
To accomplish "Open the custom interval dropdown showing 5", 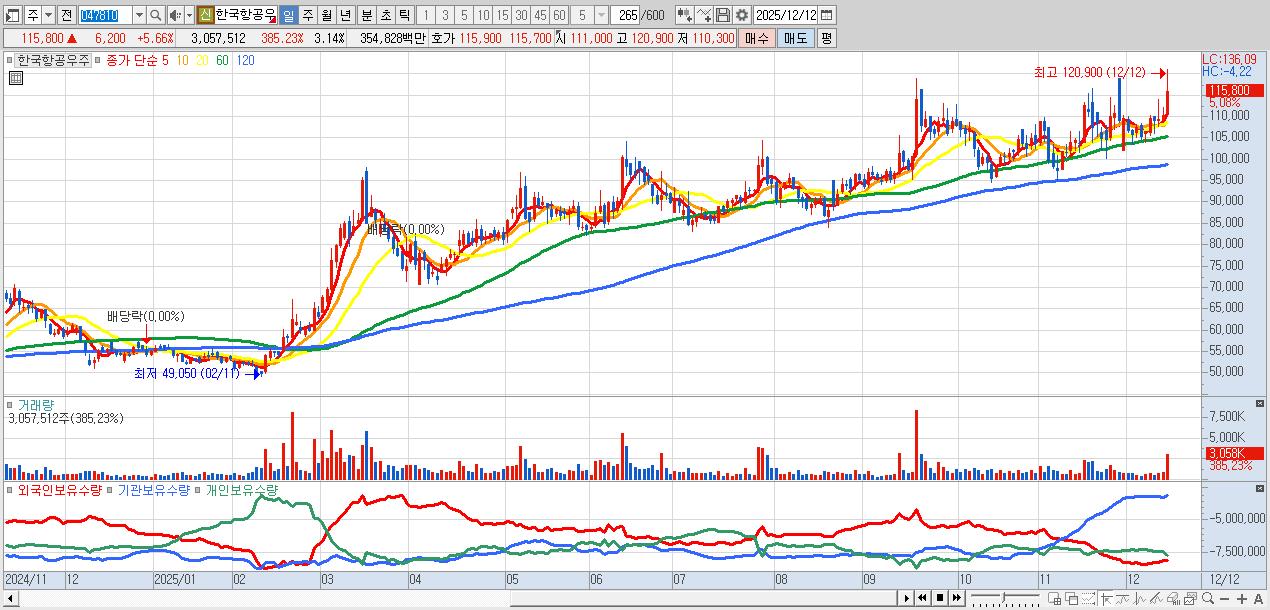I will pos(601,15).
